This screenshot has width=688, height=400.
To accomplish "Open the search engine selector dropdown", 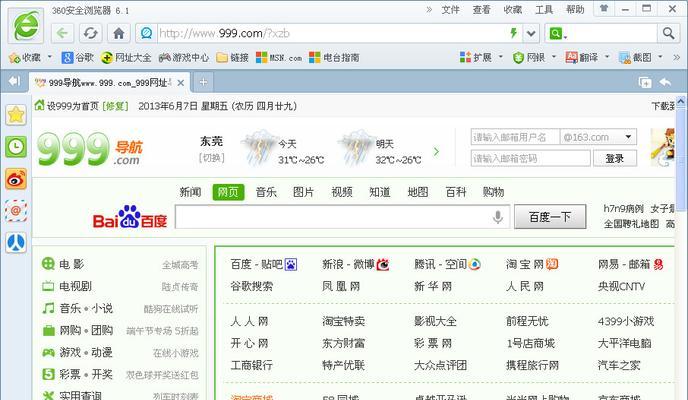I will (x=558, y=34).
